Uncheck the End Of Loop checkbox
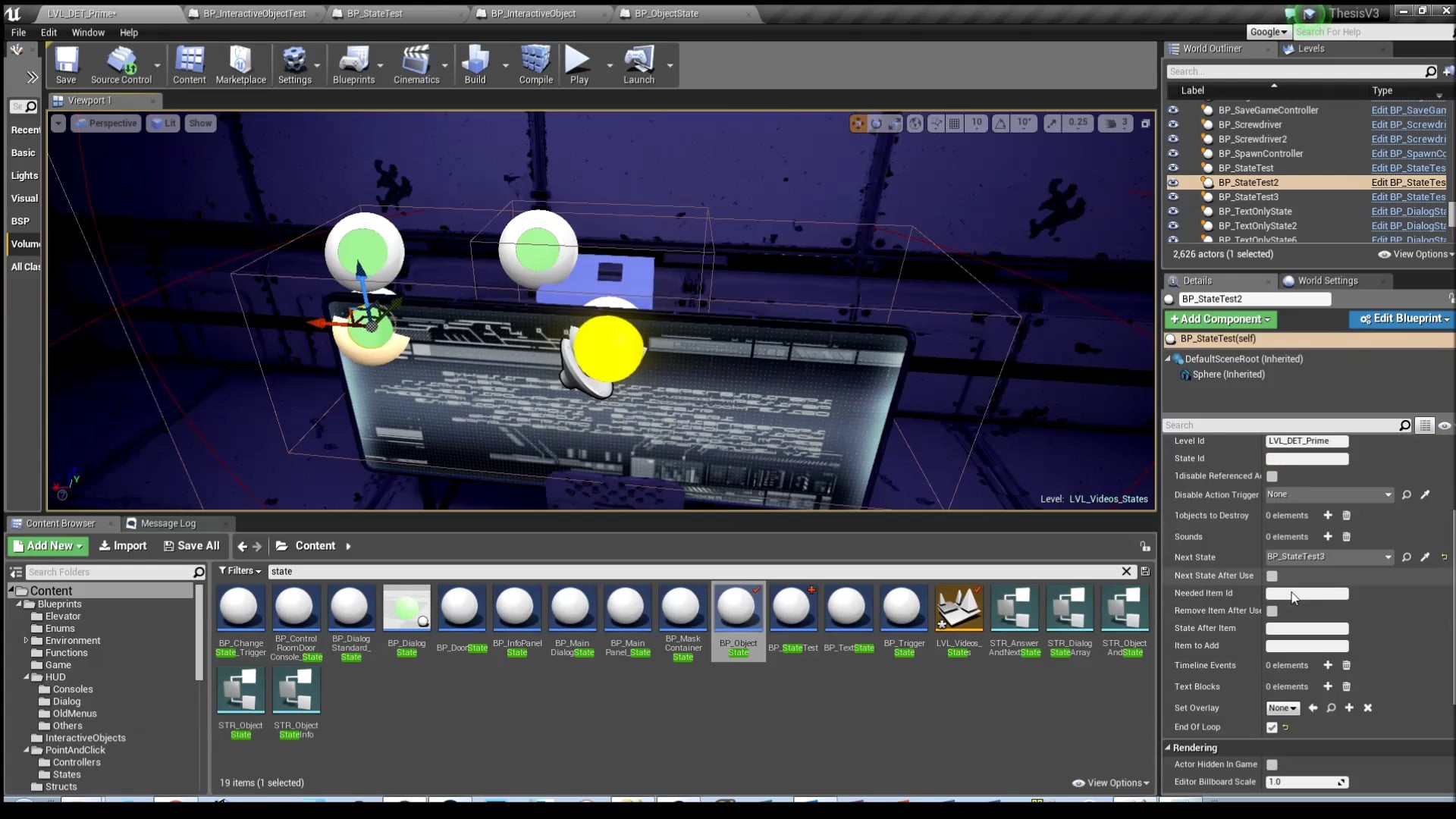Image resolution: width=1456 pixels, height=819 pixels. pos(1272,727)
